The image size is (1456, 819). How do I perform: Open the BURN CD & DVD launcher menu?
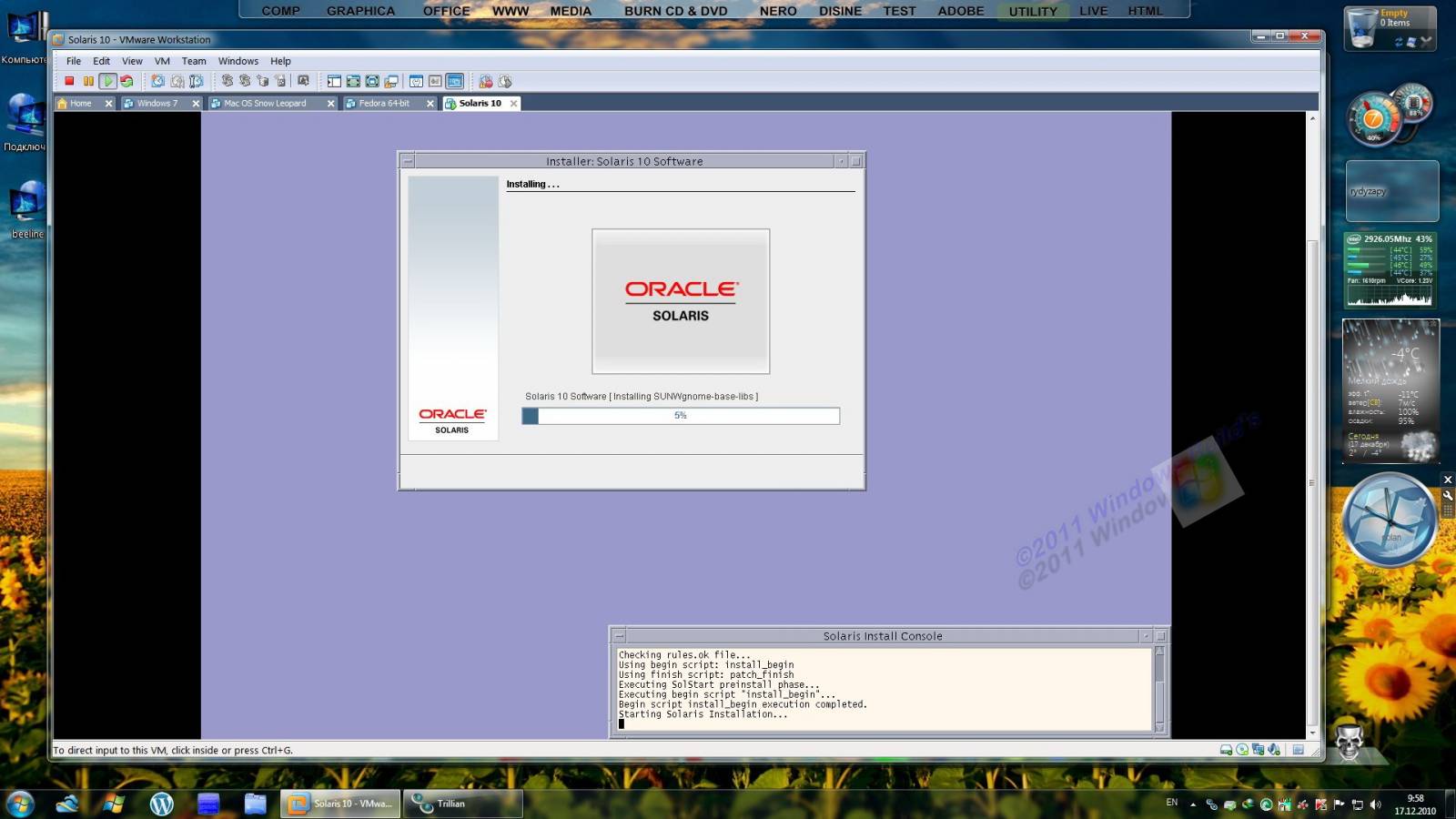click(x=675, y=11)
